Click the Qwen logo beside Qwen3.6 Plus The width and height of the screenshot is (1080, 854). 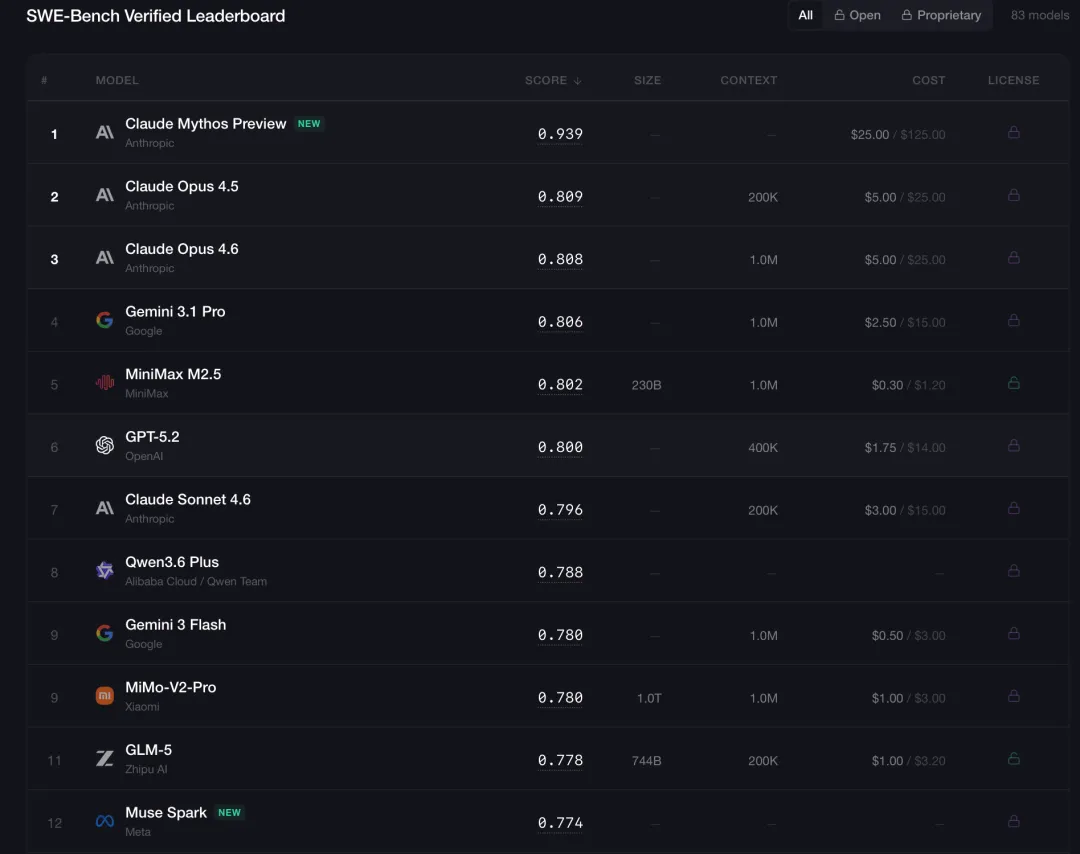click(104, 571)
